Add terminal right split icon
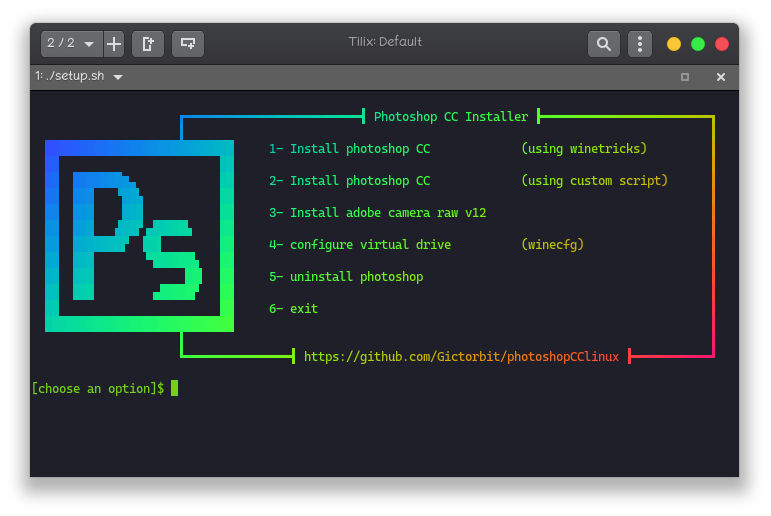 (148, 44)
